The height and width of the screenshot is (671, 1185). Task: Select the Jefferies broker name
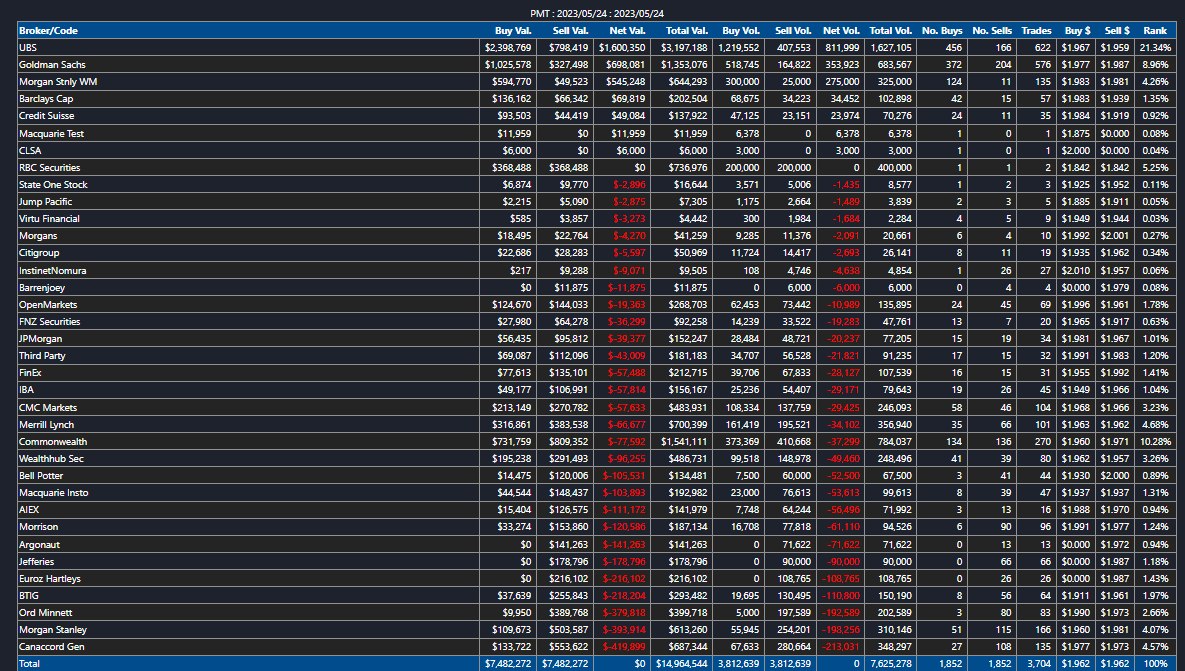pyautogui.click(x=37, y=561)
